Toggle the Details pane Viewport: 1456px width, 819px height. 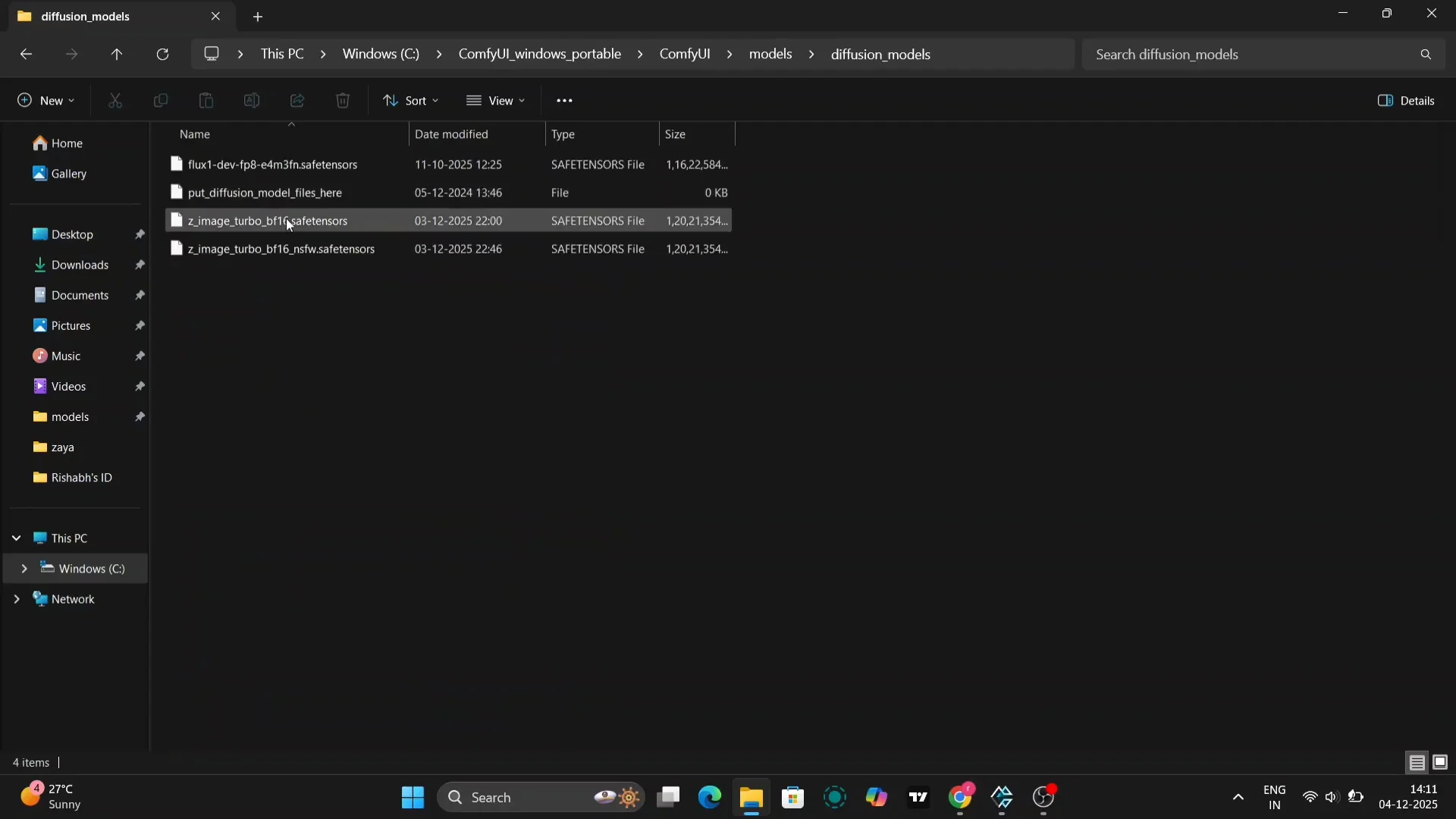point(1405,100)
